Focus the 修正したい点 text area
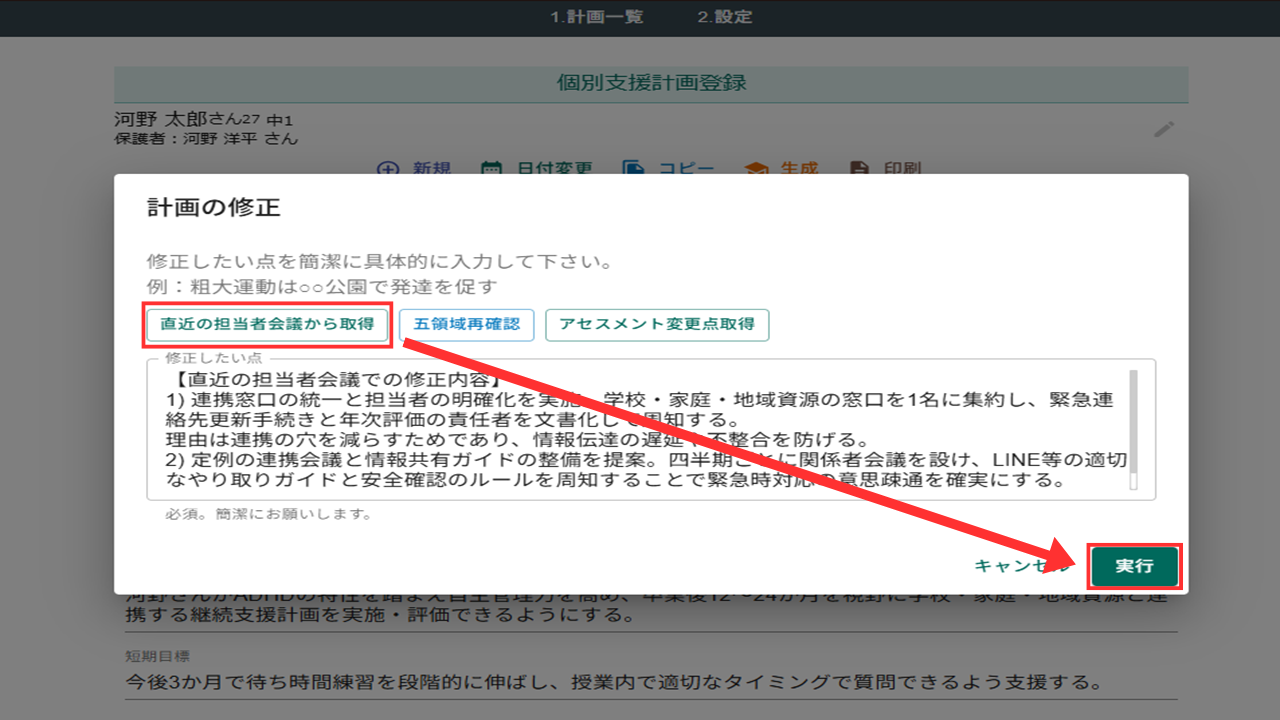Screen dimensions: 1280x720 [640, 430]
